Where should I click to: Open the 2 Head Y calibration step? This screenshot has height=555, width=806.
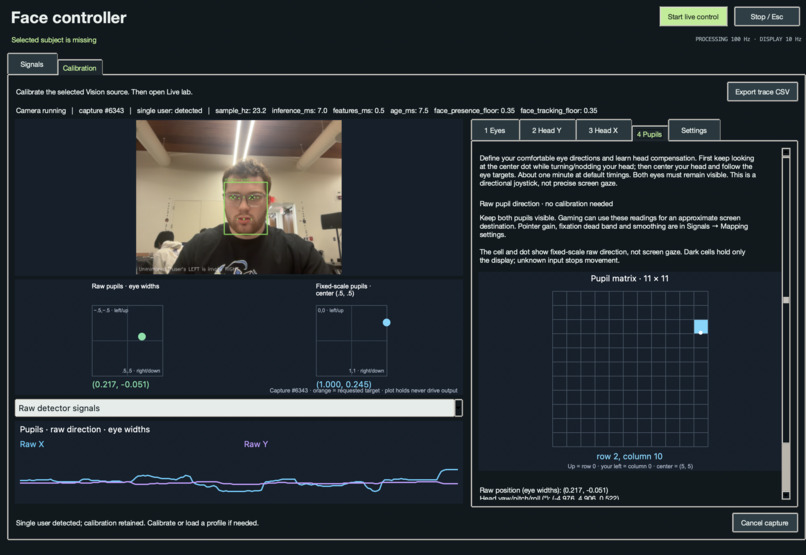tap(547, 131)
